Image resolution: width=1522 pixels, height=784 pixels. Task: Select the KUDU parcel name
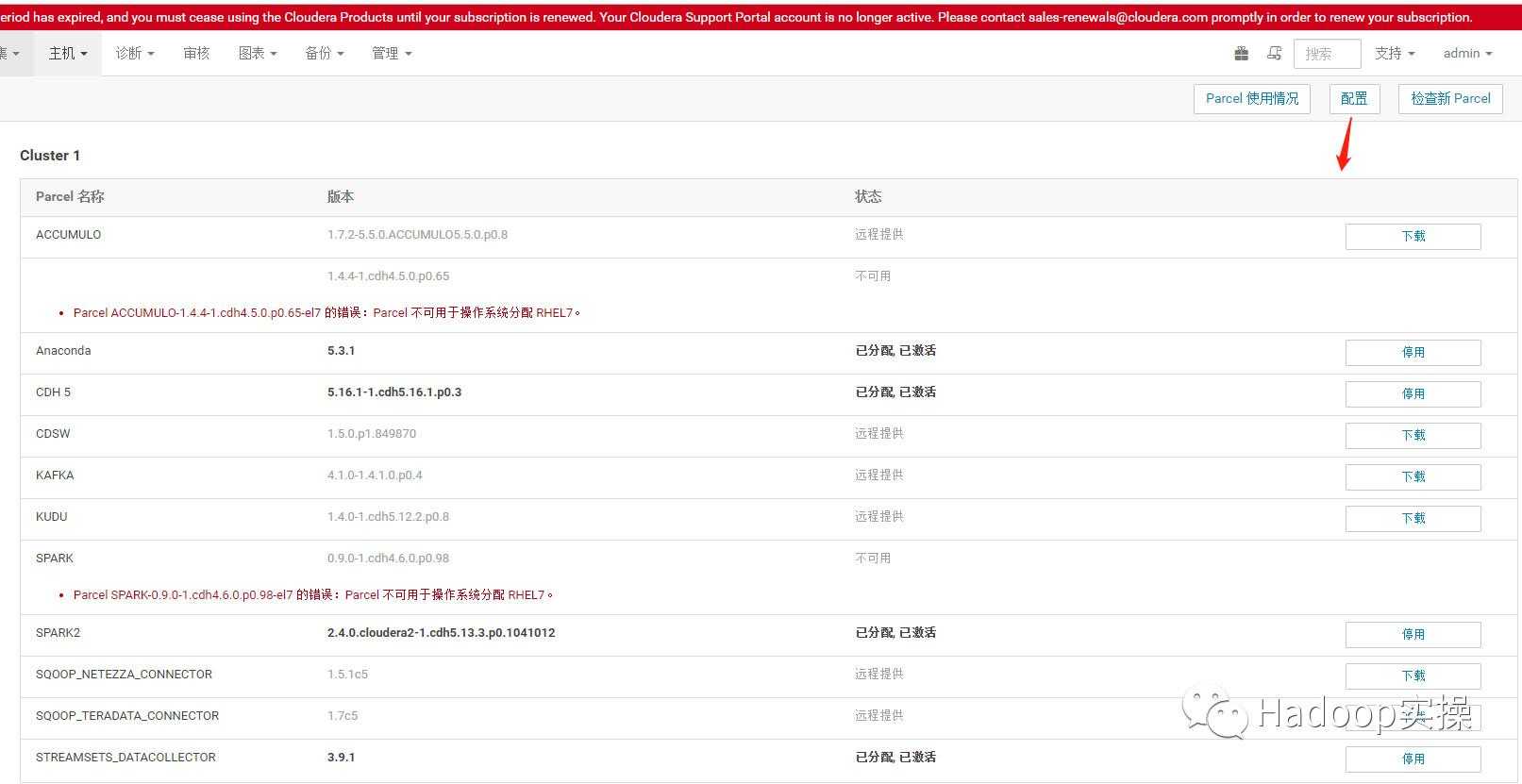pos(52,516)
